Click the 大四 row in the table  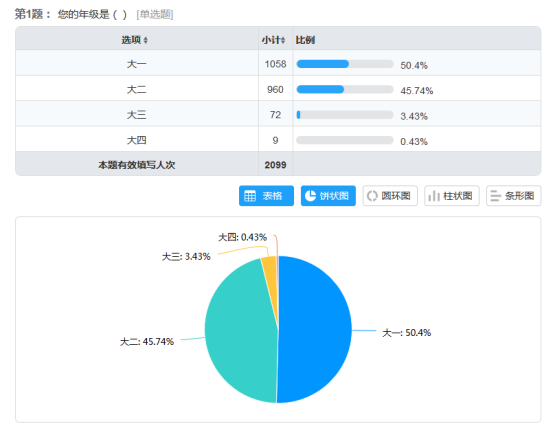point(278,140)
